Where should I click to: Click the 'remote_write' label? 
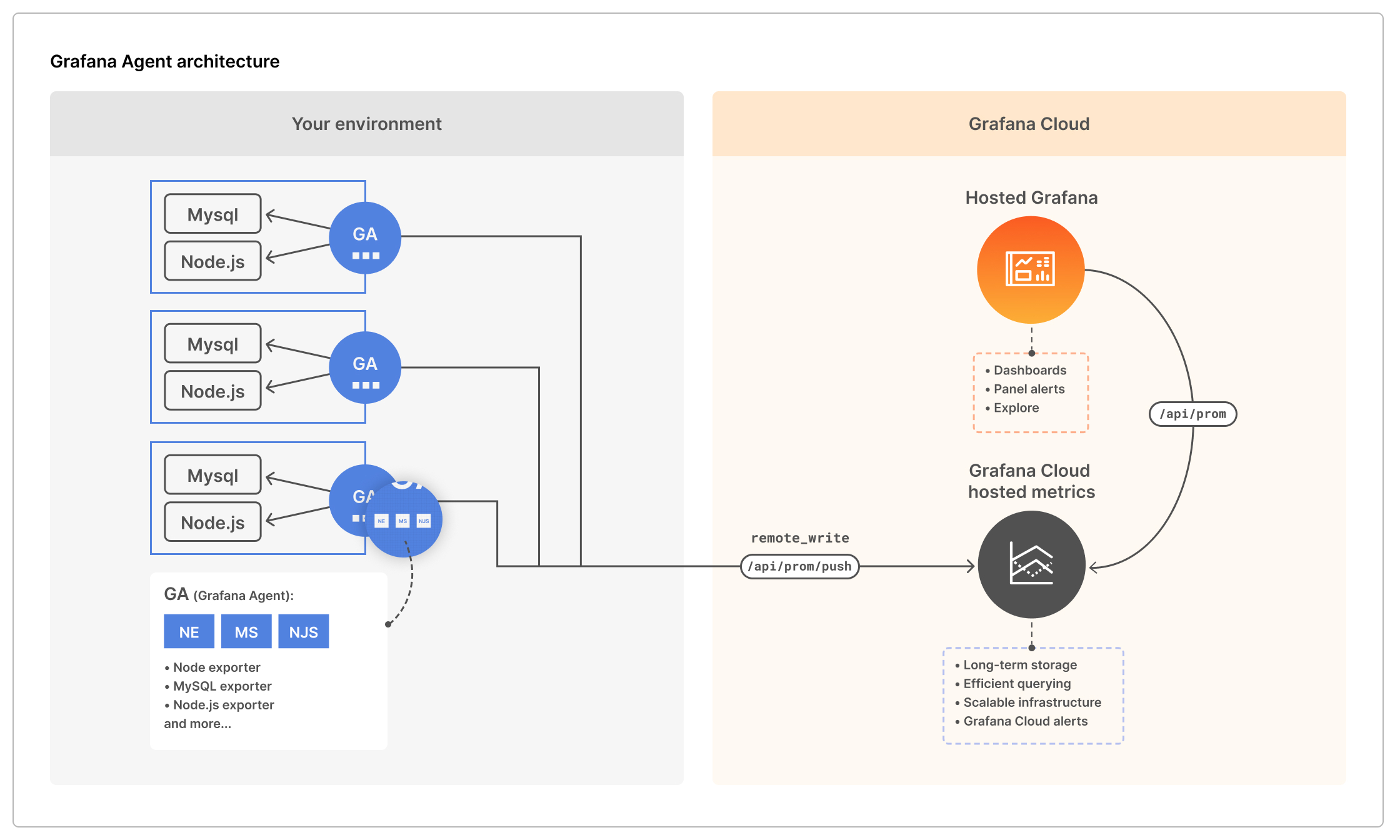coord(800,538)
